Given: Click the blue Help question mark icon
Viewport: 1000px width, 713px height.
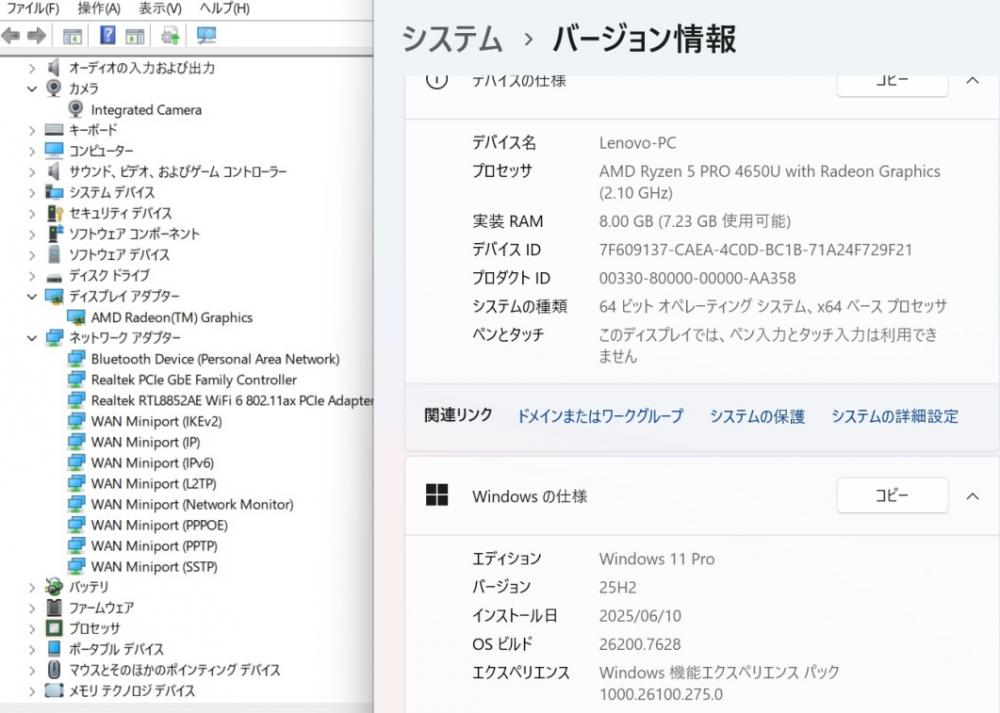Looking at the screenshot, I should (x=107, y=36).
